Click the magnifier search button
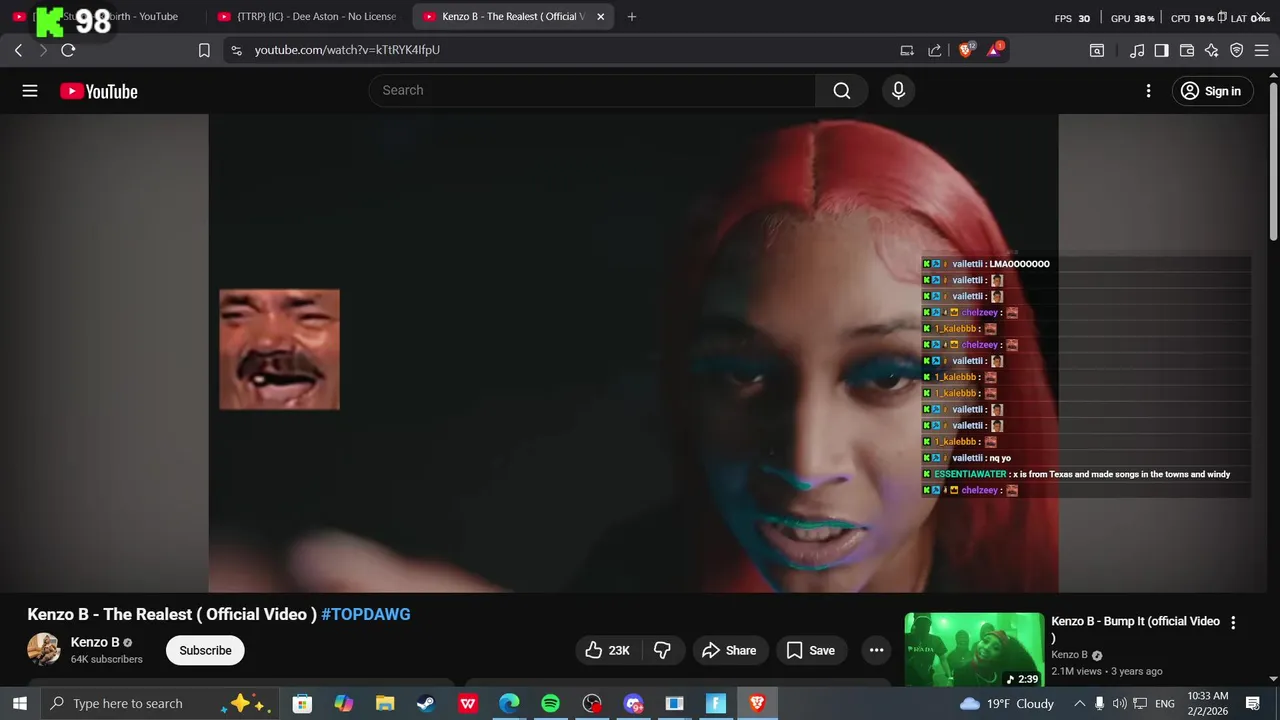 [x=842, y=91]
